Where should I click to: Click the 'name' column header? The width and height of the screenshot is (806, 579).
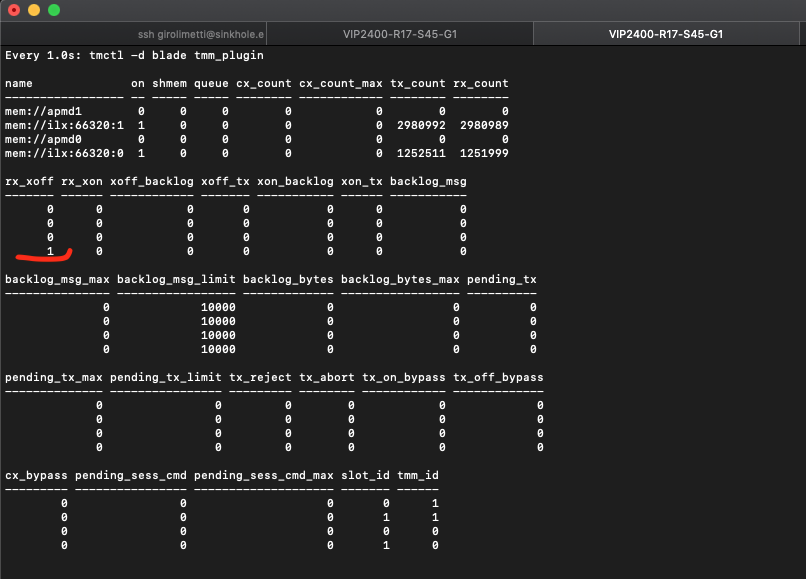pos(19,83)
